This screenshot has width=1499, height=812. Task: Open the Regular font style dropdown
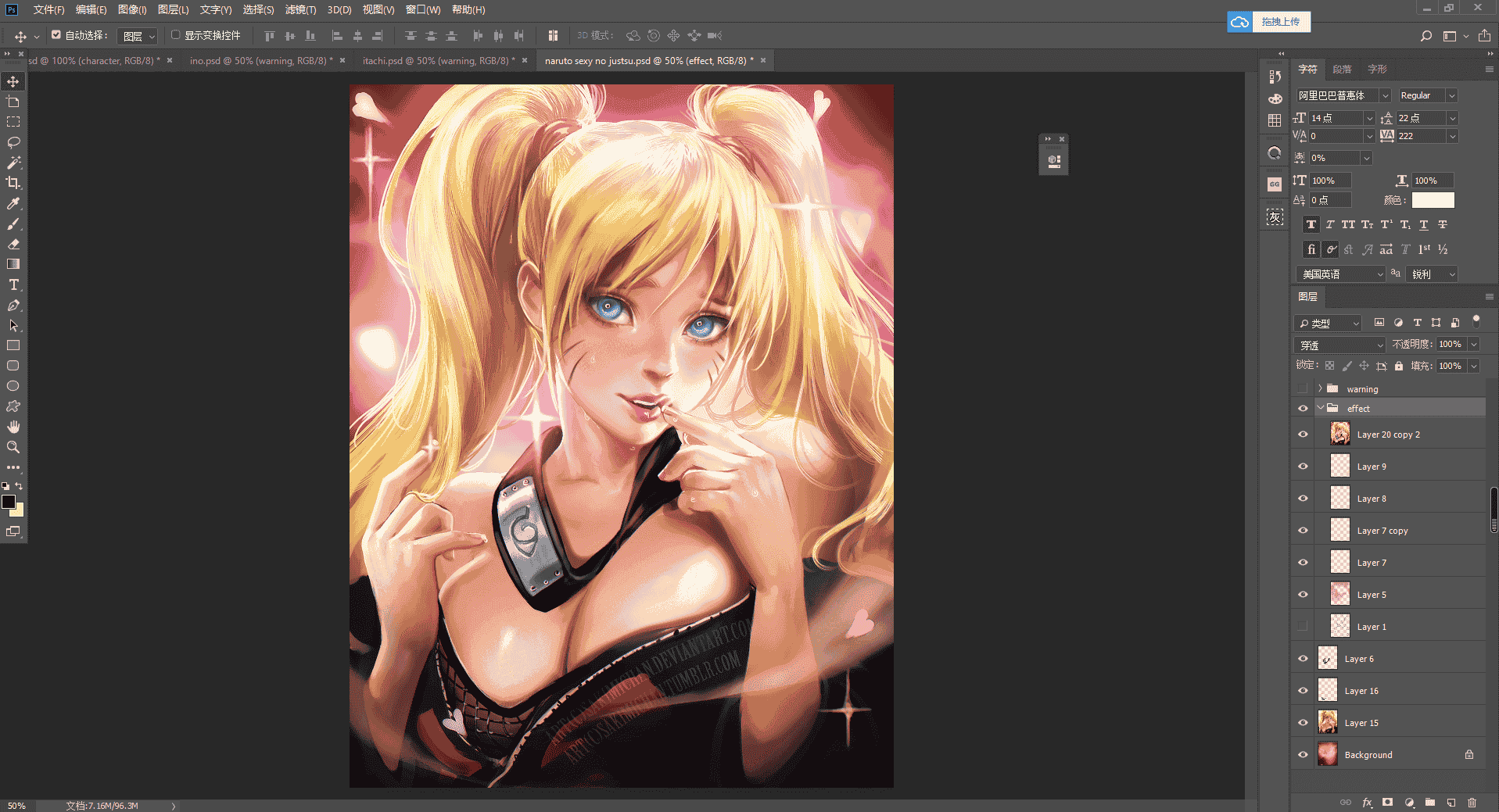pos(1451,95)
